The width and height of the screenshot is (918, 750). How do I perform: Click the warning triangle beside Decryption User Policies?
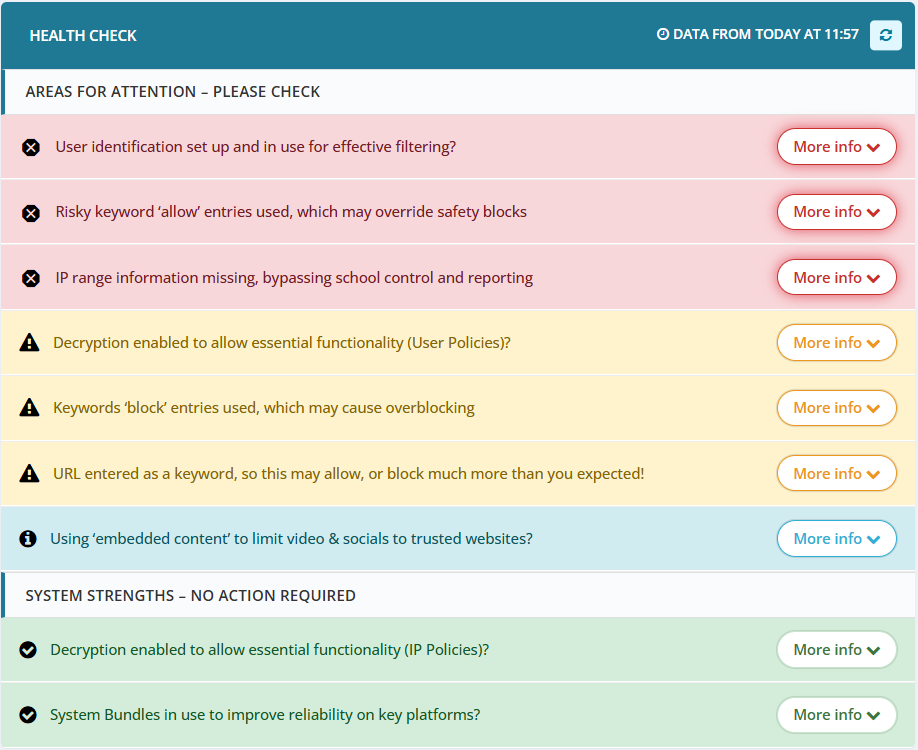click(x=30, y=343)
